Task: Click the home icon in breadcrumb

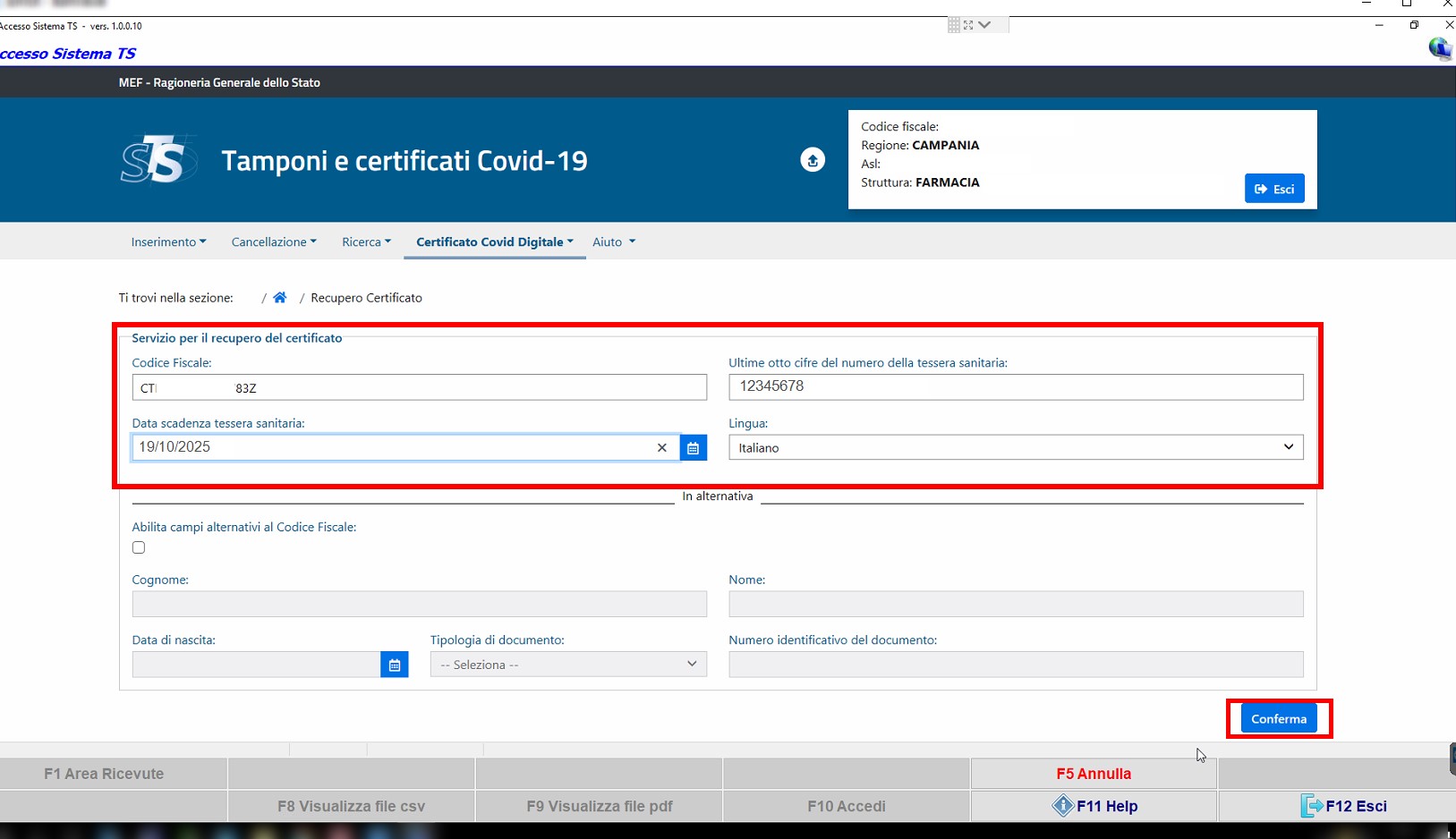Action: pos(280,298)
